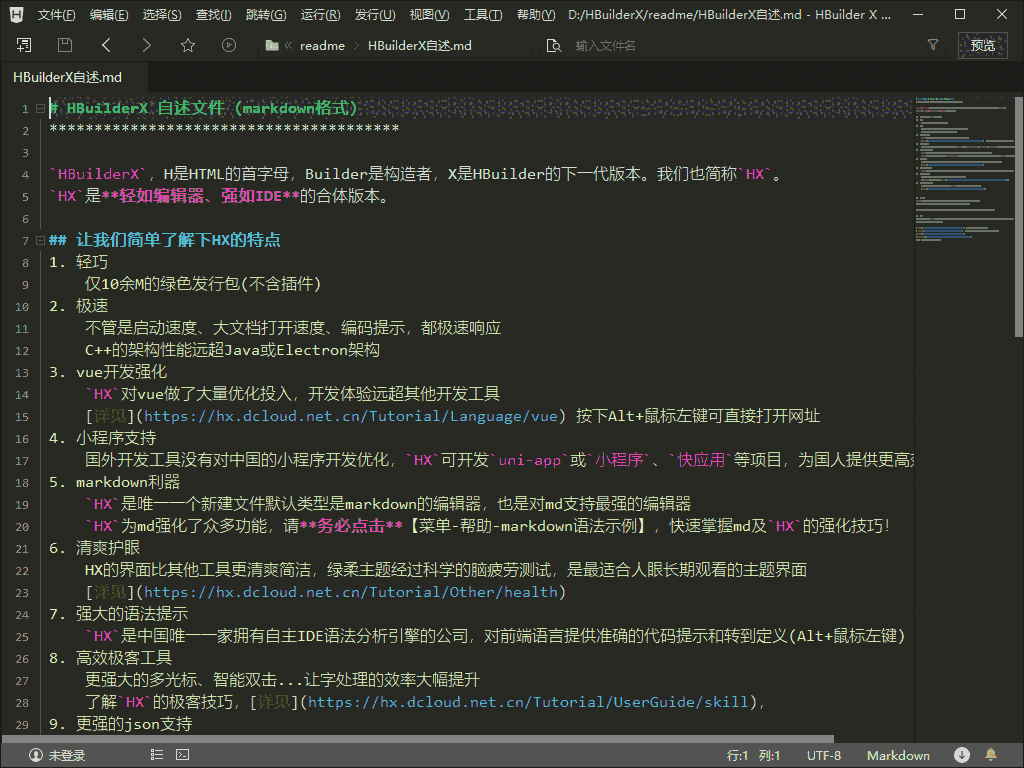Toggle the Markdown 预览 preview pane
The image size is (1024, 768).
coord(981,45)
